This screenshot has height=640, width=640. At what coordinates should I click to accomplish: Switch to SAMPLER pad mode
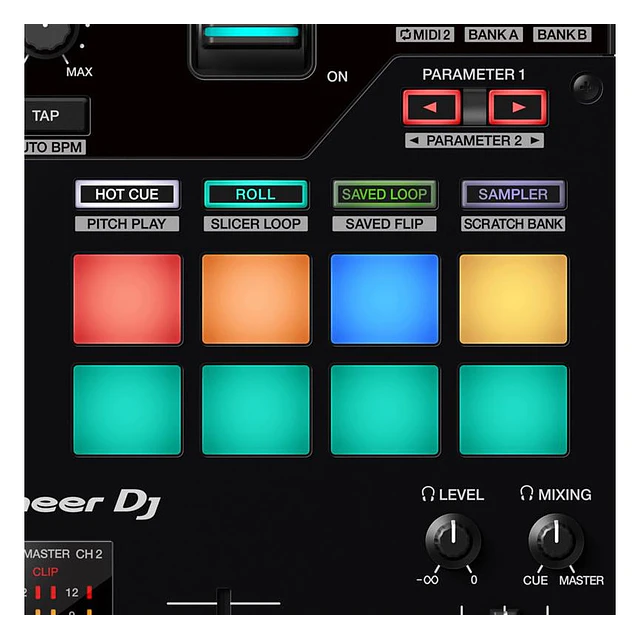coord(513,194)
